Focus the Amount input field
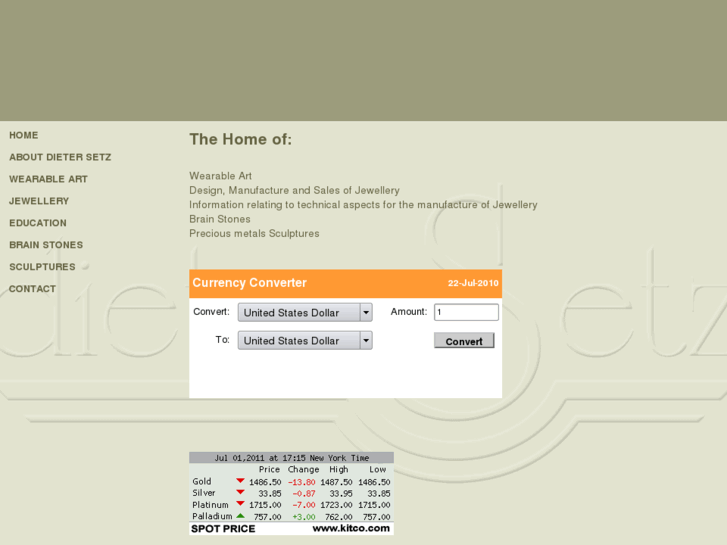The height and width of the screenshot is (545, 727). tap(466, 312)
